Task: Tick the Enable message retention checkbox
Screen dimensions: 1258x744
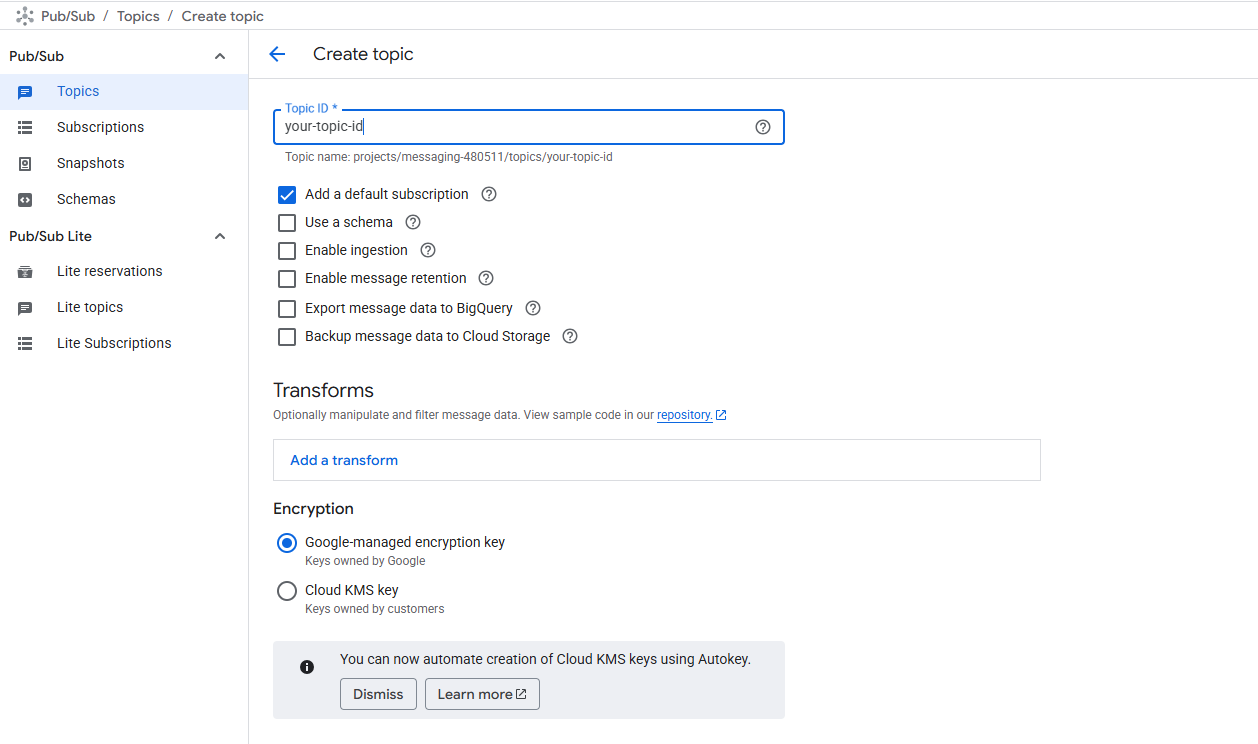Action: [287, 278]
